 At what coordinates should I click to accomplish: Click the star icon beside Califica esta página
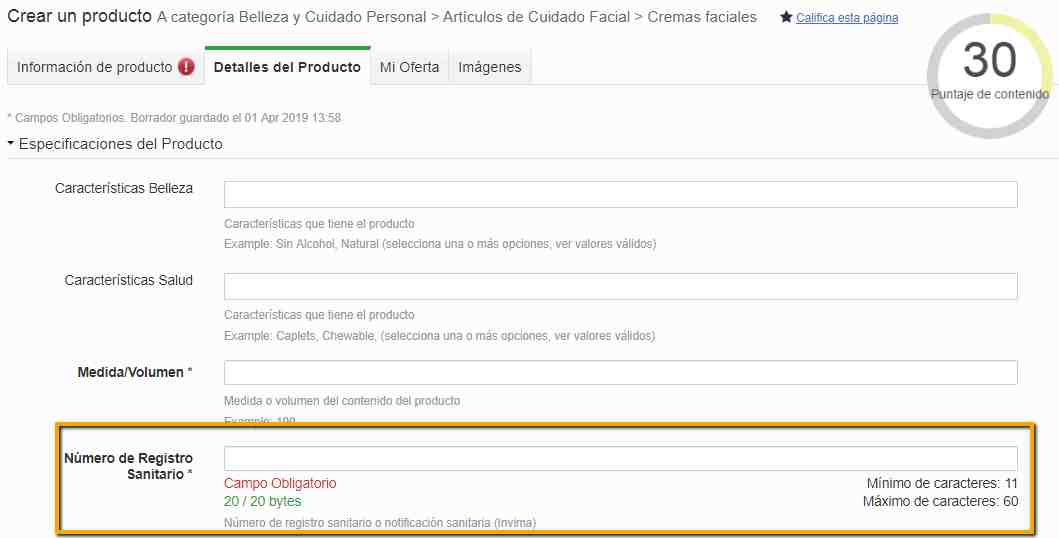pos(786,18)
